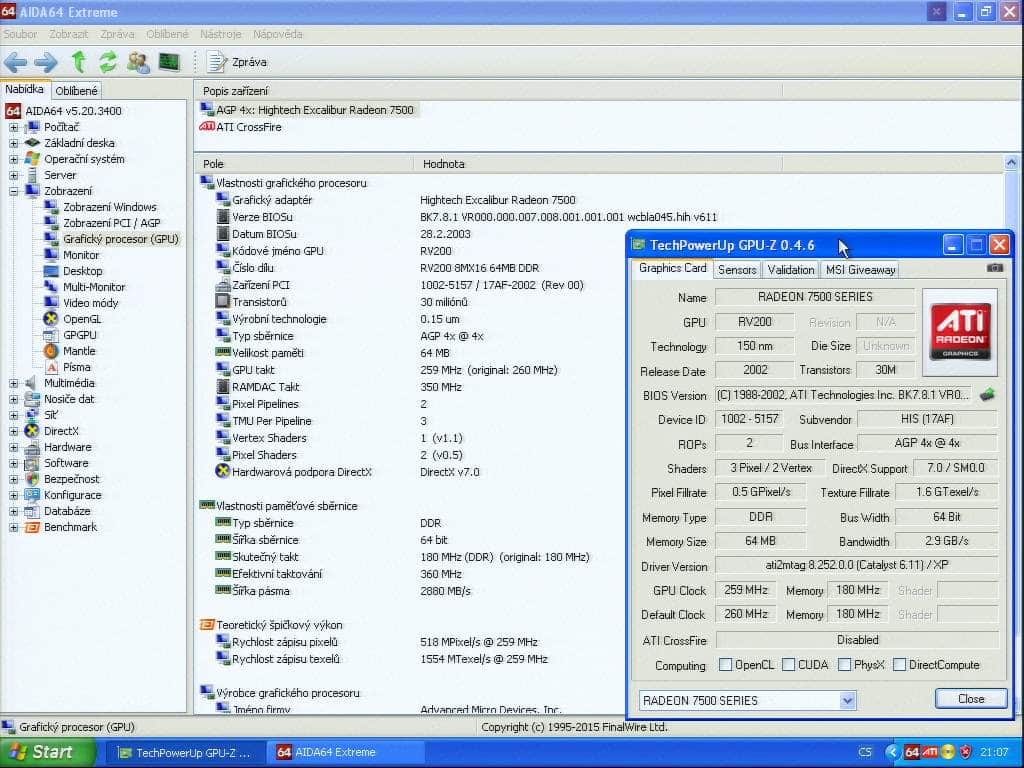Click the Hodnota column header
The width and height of the screenshot is (1024, 768).
click(x=598, y=164)
